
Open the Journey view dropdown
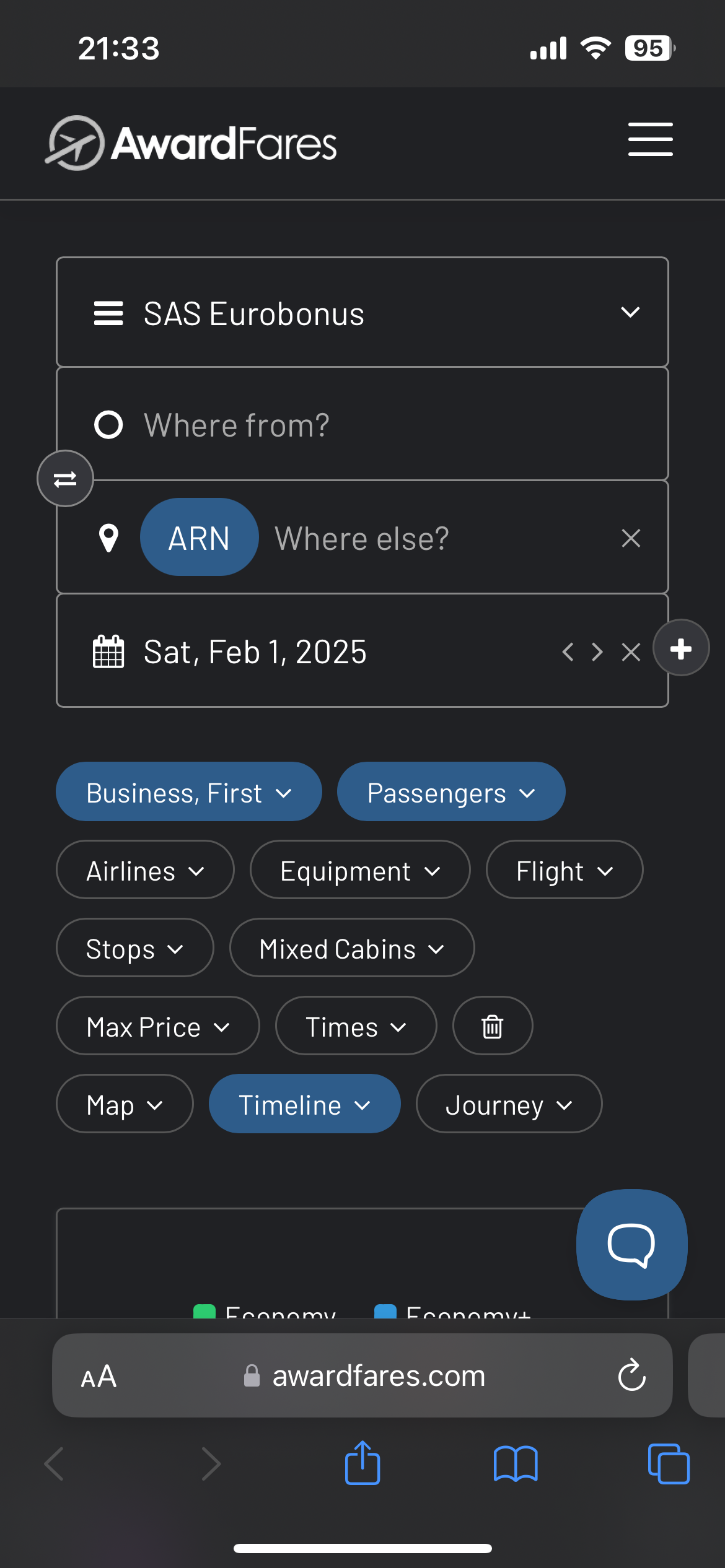click(509, 1104)
